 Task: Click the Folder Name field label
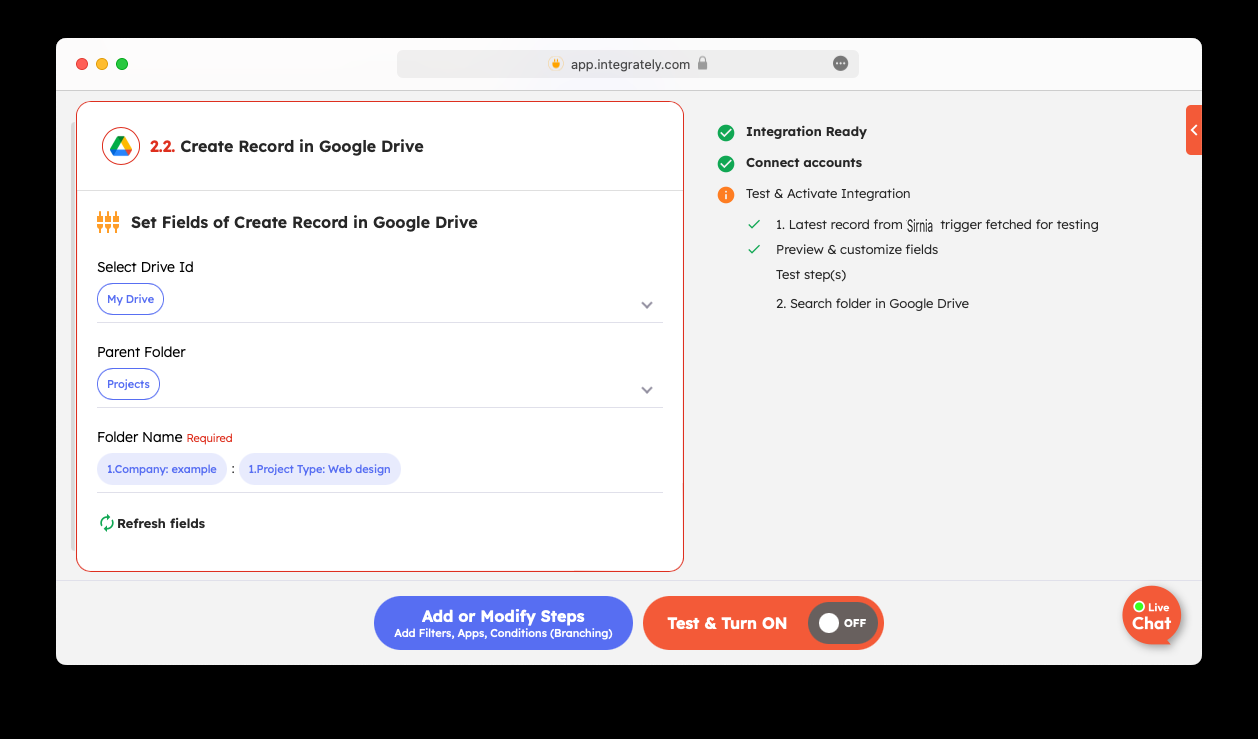140,437
